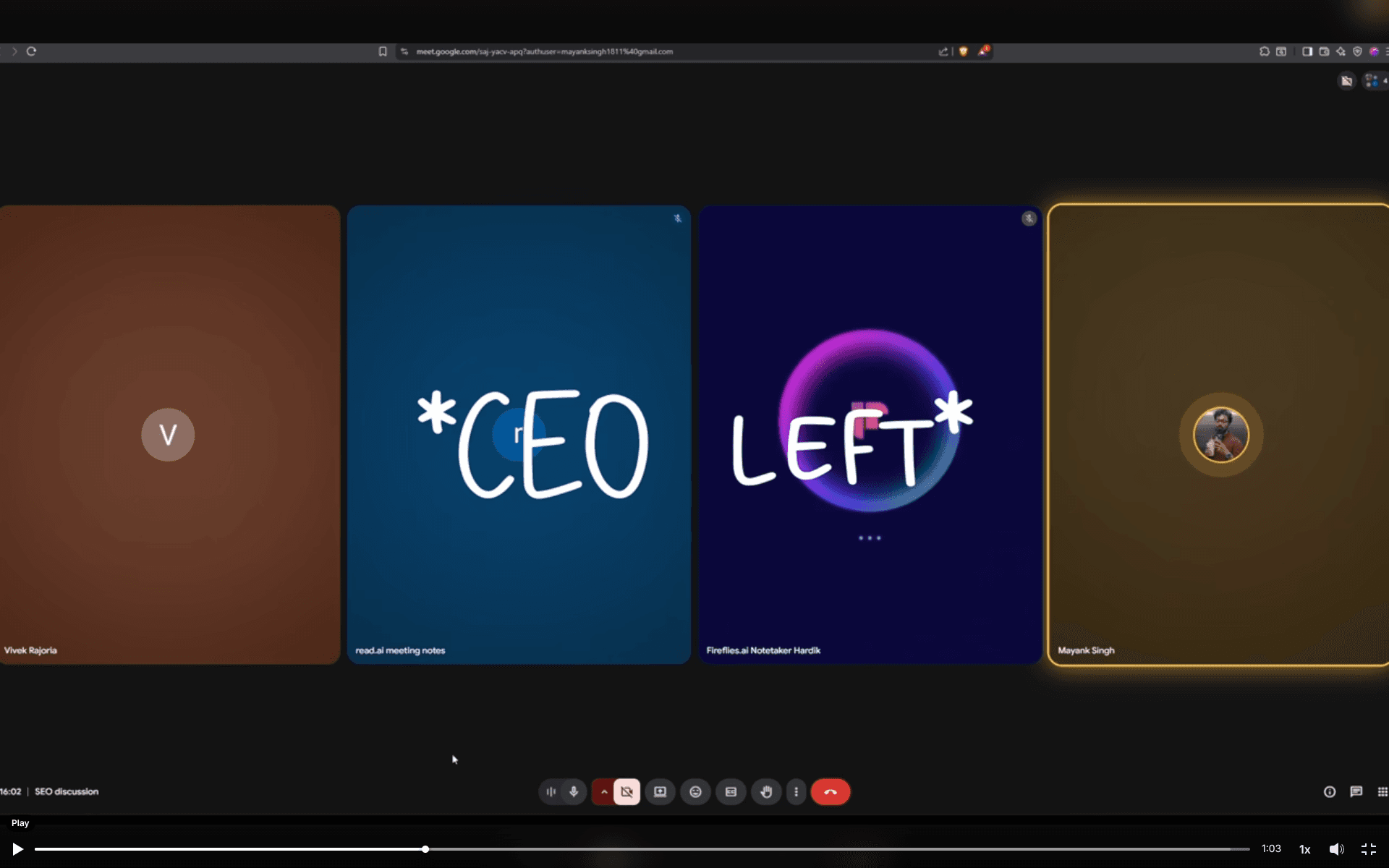1389x868 pixels.
Task: Click the three dots on Fireflies tile
Action: pos(870,538)
